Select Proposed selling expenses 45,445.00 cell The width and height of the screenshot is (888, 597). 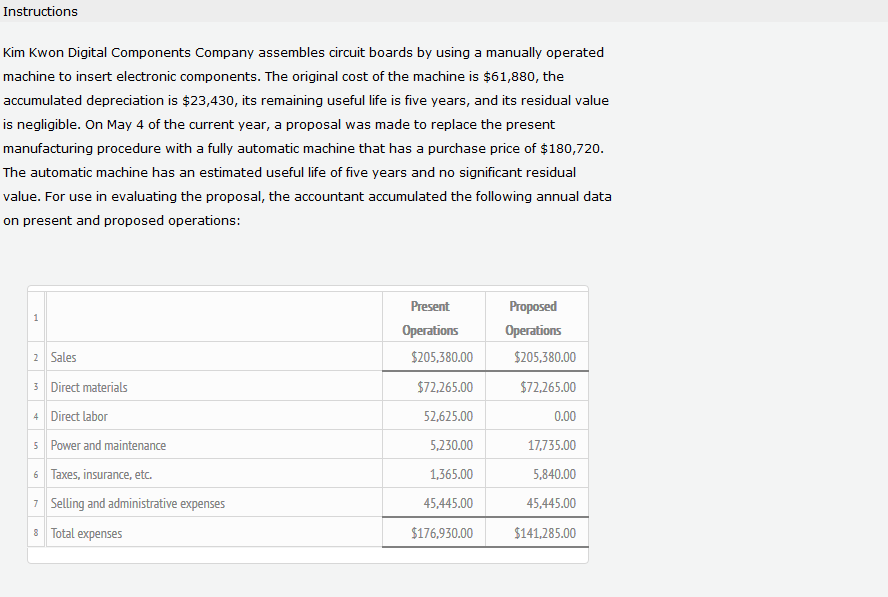[537, 502]
